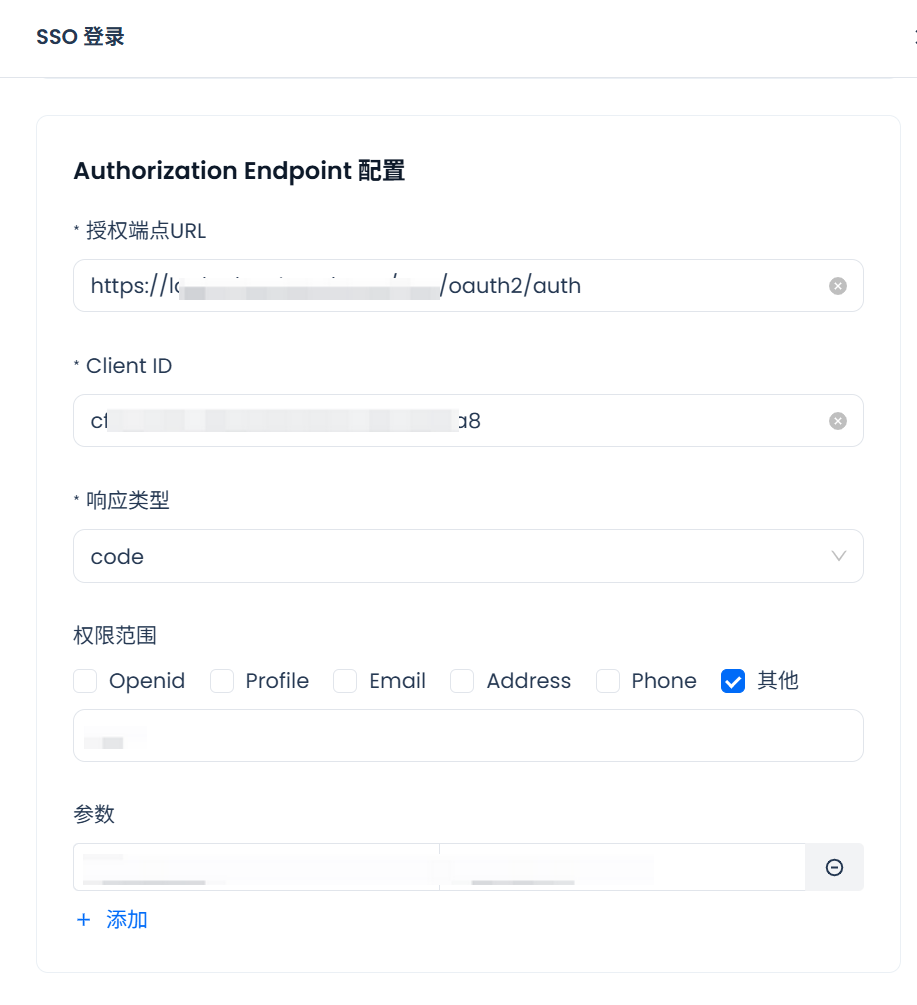Clear the Client ID field
The image size is (917, 1005).
point(838,421)
